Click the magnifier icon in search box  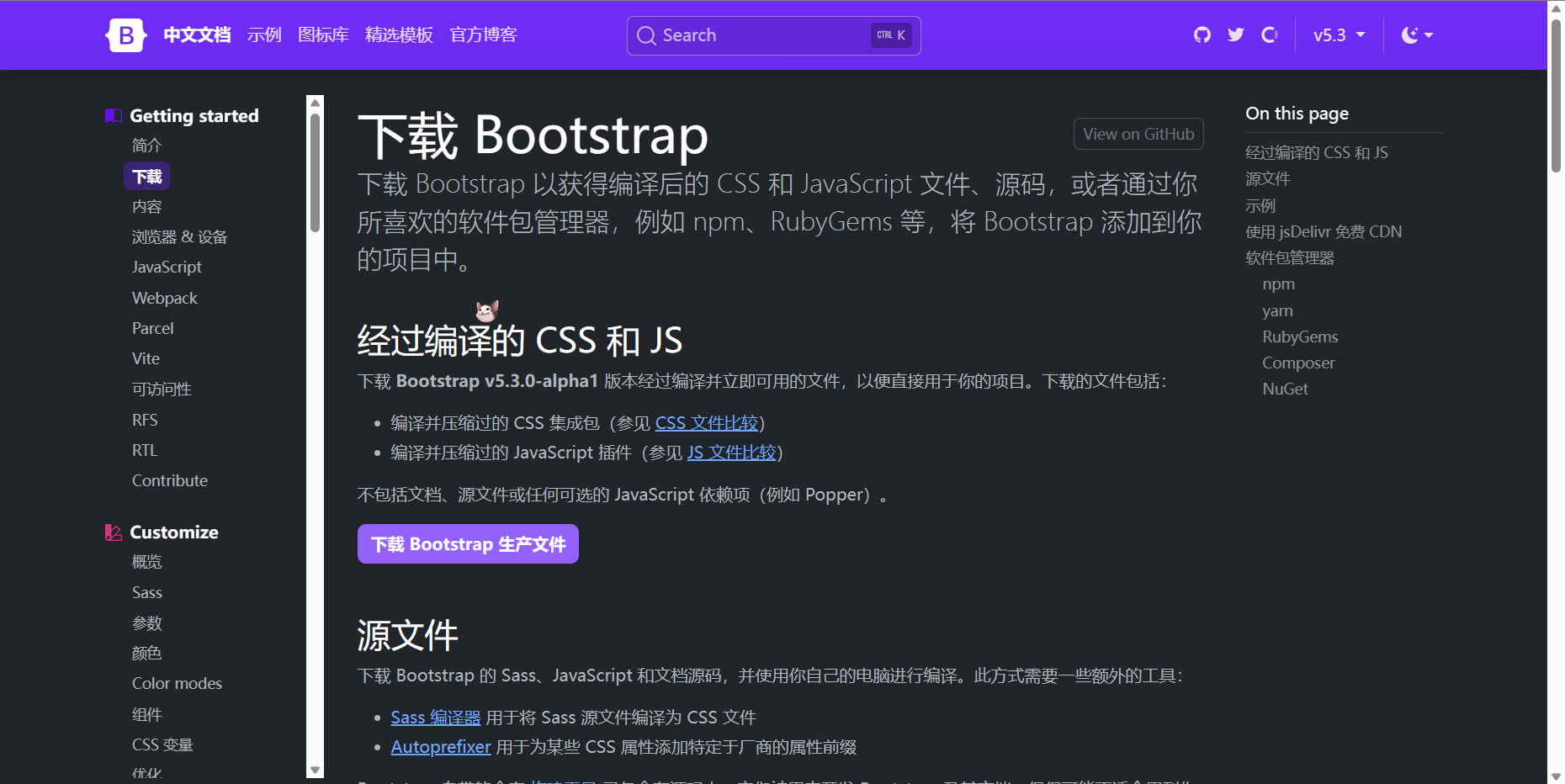tap(646, 35)
